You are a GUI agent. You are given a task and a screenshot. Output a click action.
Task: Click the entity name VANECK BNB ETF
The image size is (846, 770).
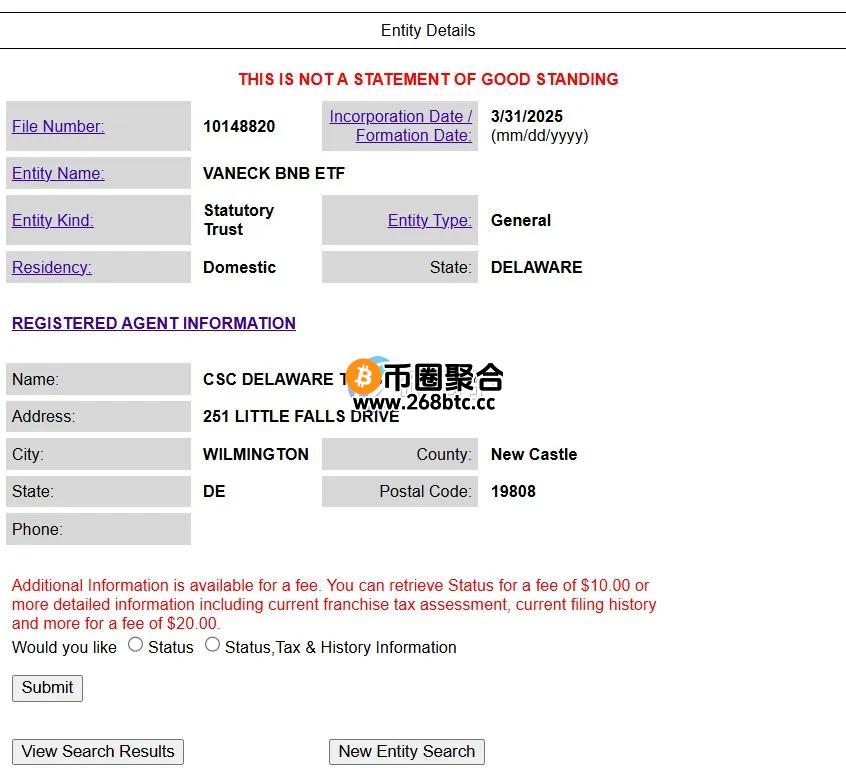pos(274,173)
